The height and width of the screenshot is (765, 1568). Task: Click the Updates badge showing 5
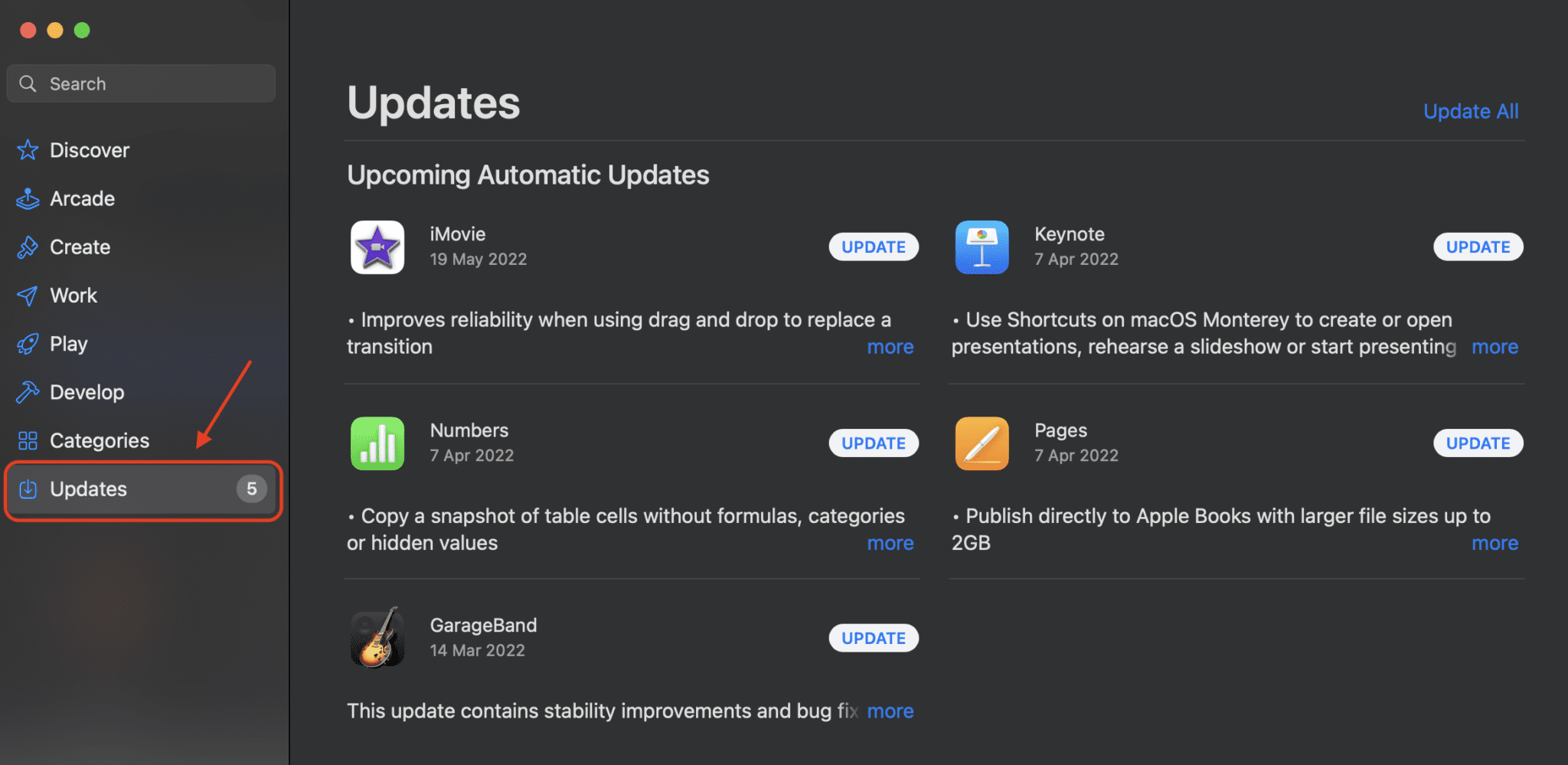[251, 489]
